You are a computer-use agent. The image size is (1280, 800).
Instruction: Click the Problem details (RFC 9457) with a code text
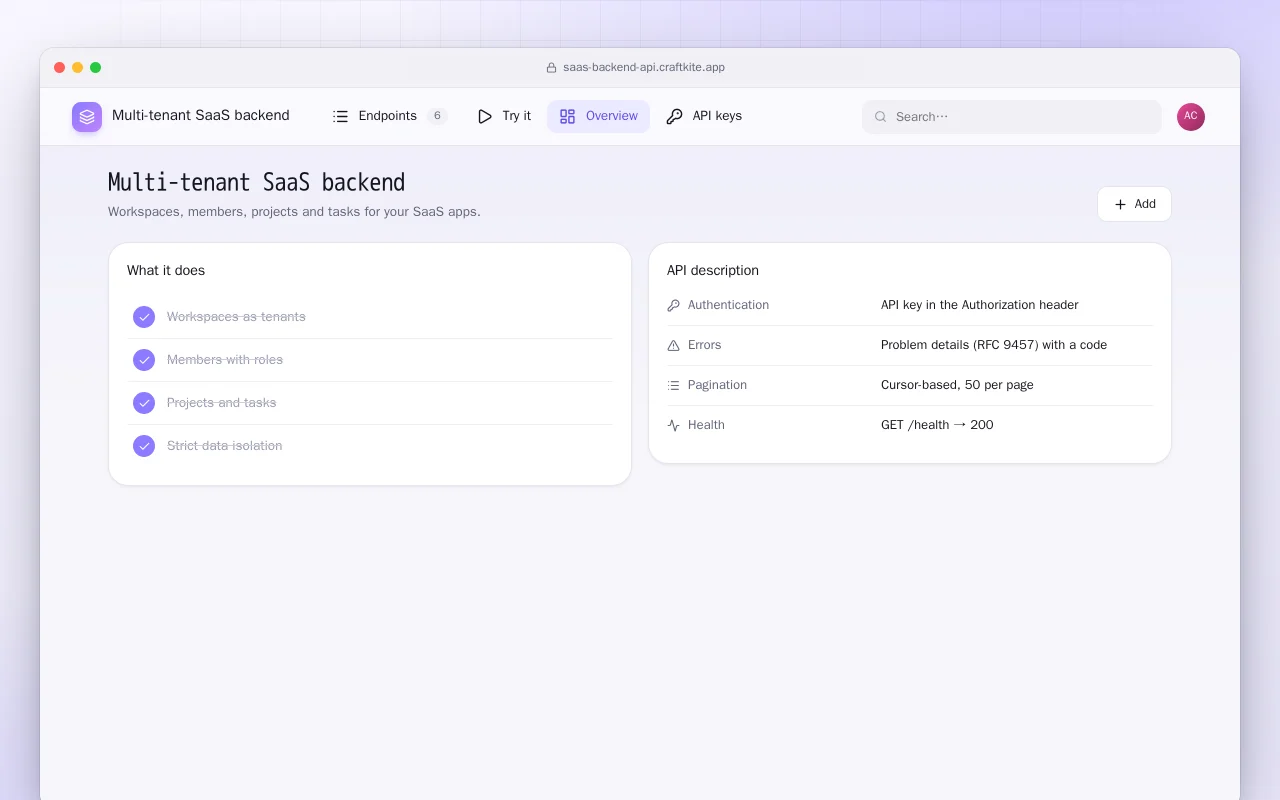(994, 345)
